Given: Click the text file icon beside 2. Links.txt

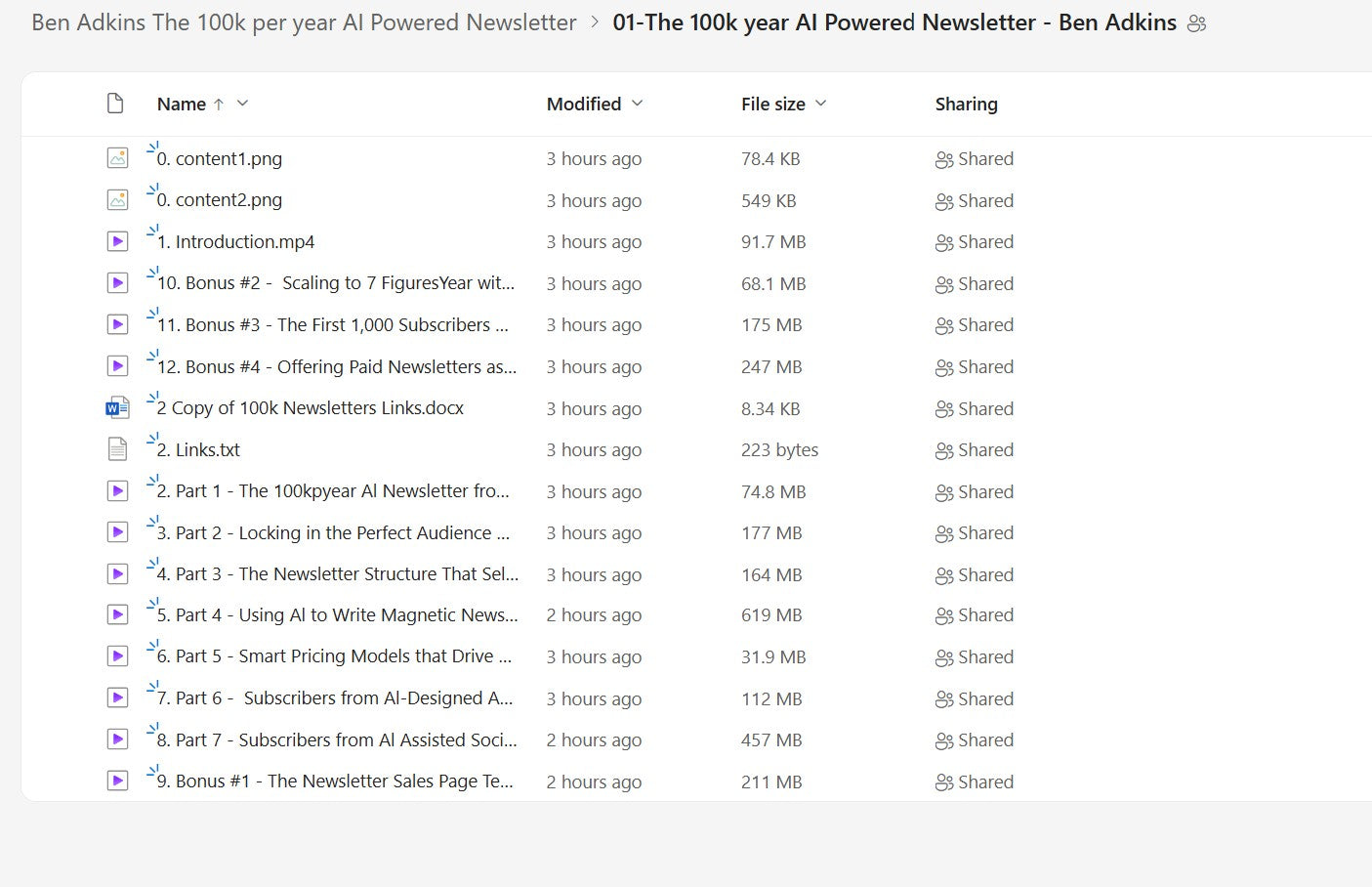Looking at the screenshot, I should pyautogui.click(x=117, y=449).
